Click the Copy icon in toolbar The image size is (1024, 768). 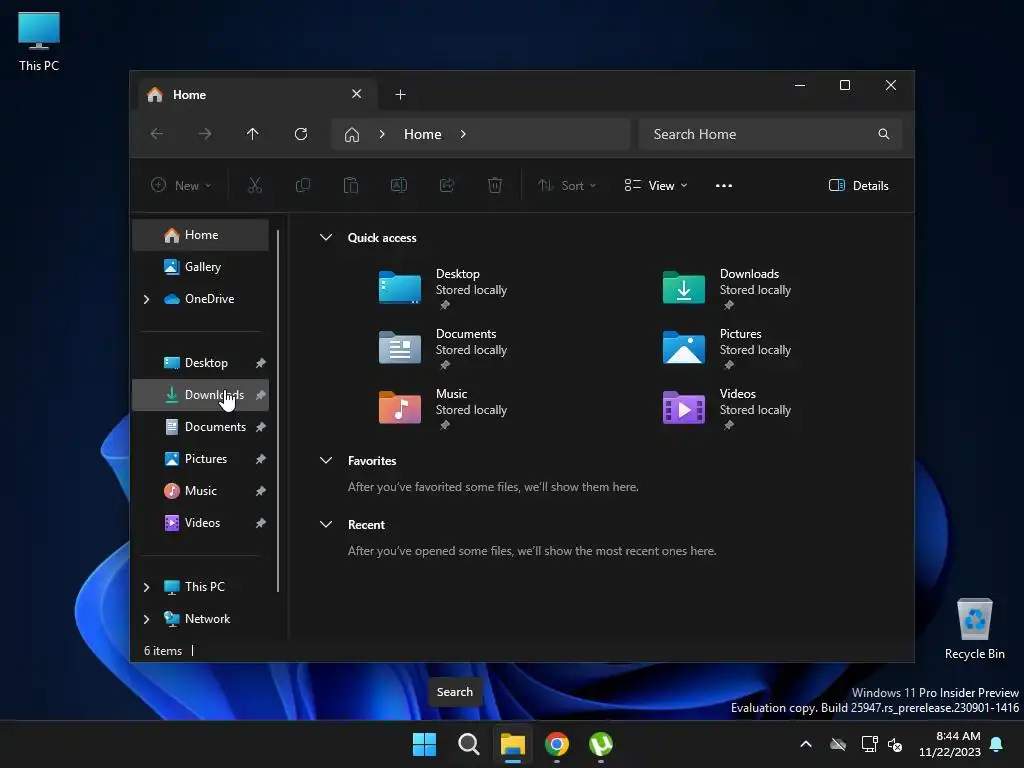click(303, 185)
